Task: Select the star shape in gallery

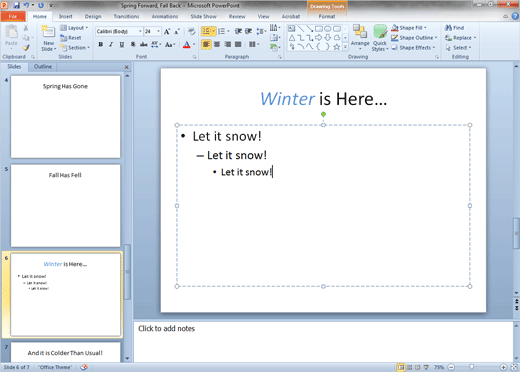Action: [337, 47]
